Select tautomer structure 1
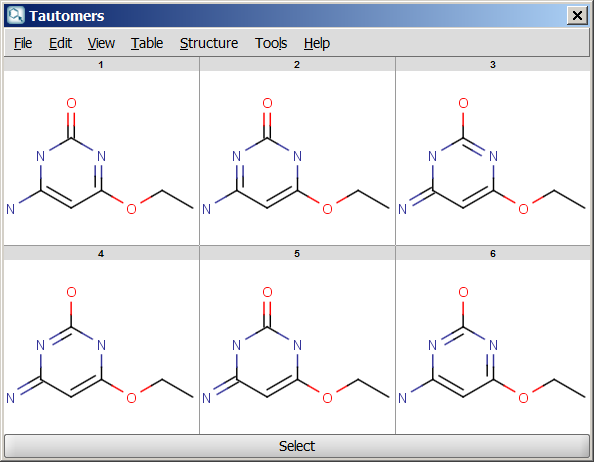The image size is (594, 462). pos(101,158)
